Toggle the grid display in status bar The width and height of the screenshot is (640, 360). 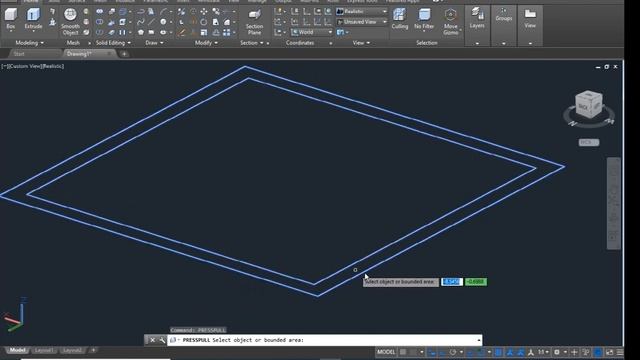coord(403,352)
